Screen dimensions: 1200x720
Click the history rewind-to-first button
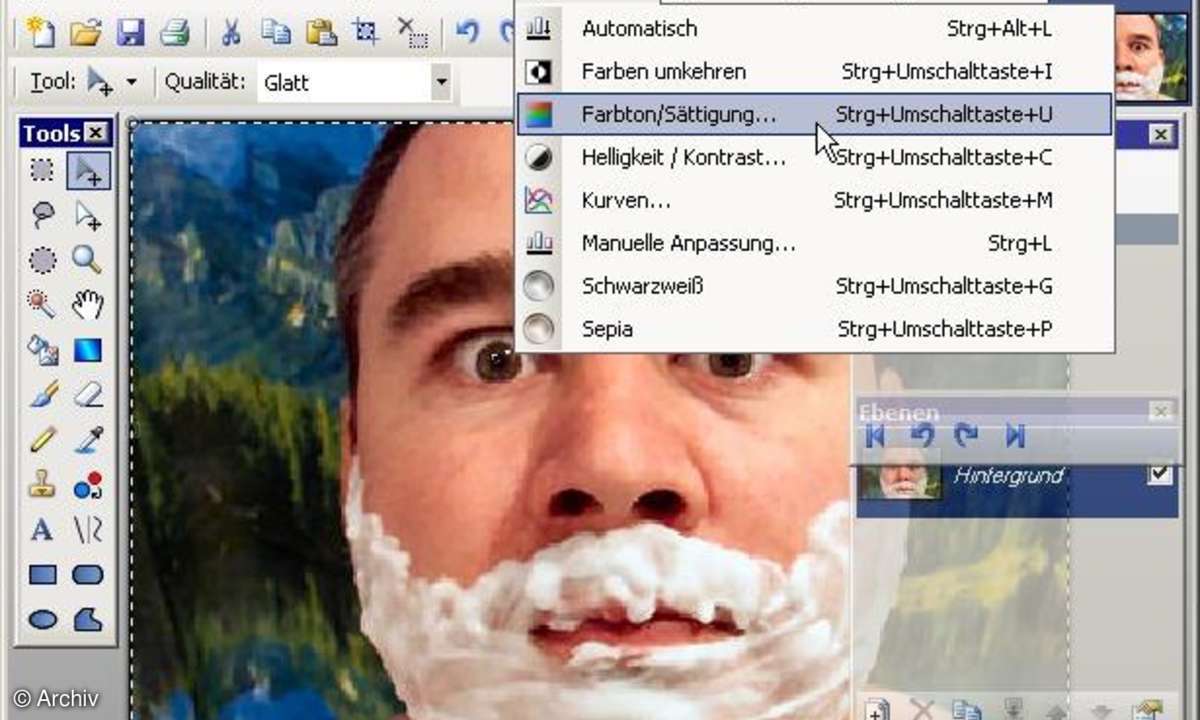tap(876, 435)
